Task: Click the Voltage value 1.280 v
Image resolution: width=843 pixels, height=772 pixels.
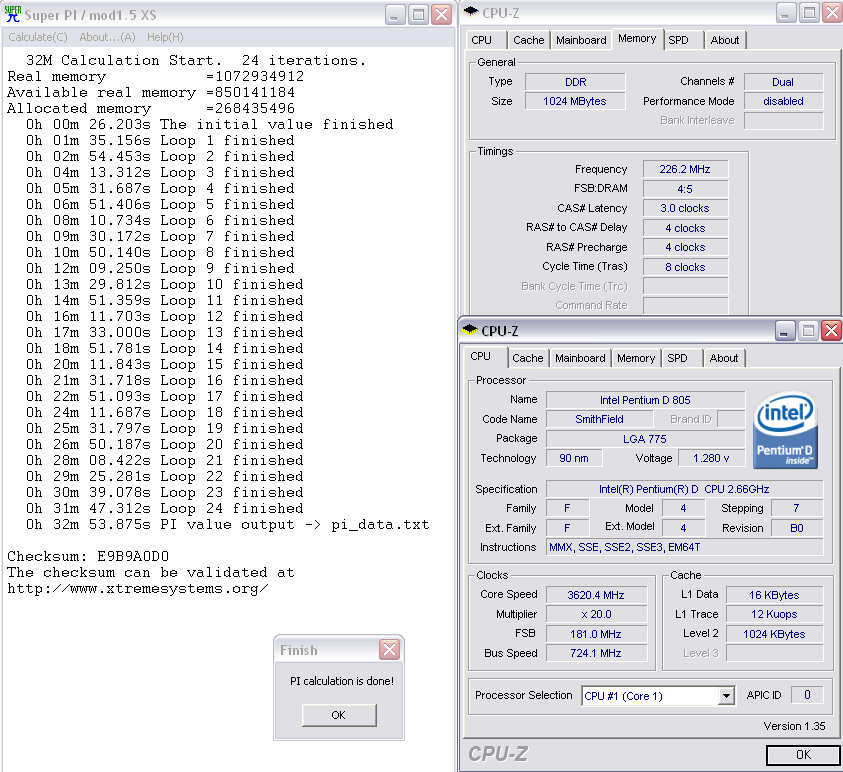Action: click(x=711, y=458)
